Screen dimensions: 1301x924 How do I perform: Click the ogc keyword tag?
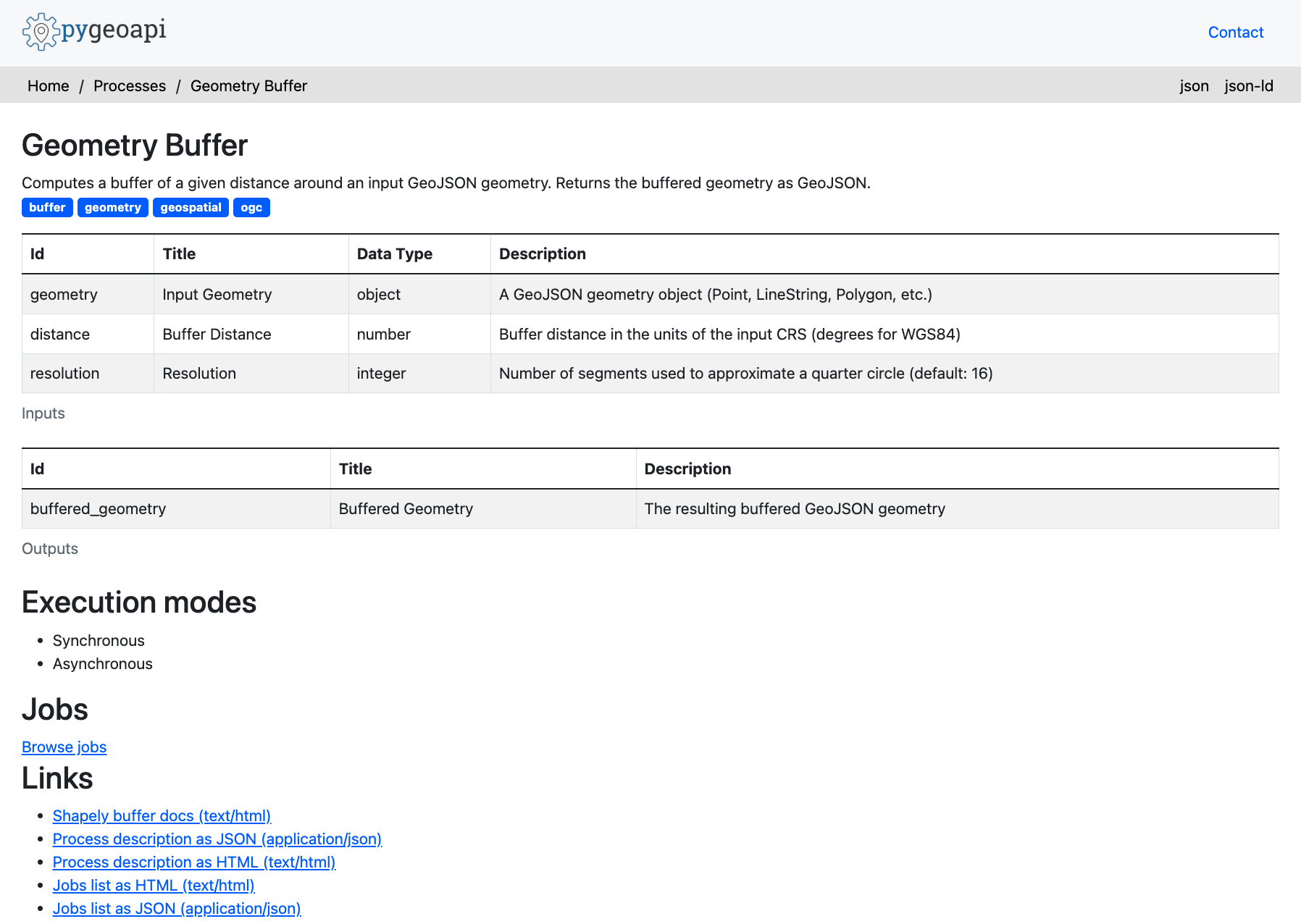click(x=251, y=208)
